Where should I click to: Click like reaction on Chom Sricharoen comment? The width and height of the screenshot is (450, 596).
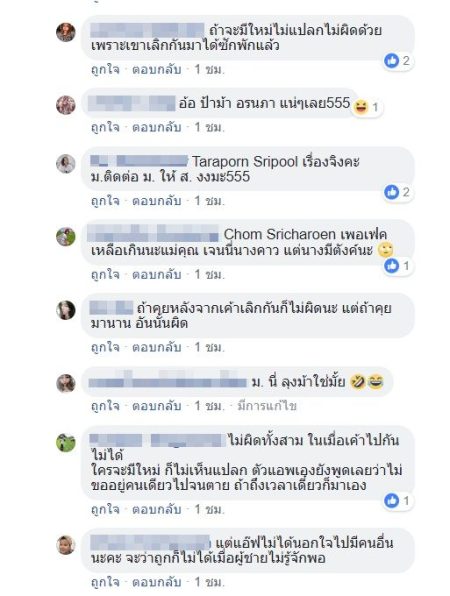pyautogui.click(x=391, y=265)
